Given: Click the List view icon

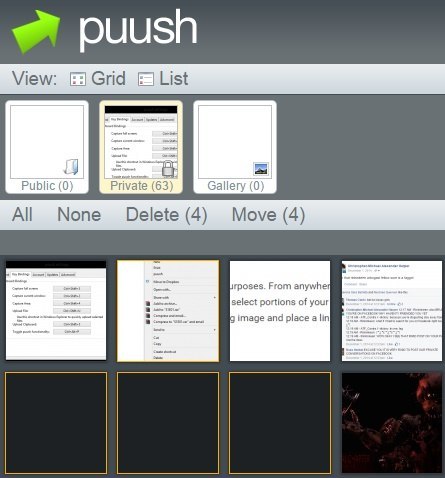Looking at the screenshot, I should pyautogui.click(x=146, y=79).
